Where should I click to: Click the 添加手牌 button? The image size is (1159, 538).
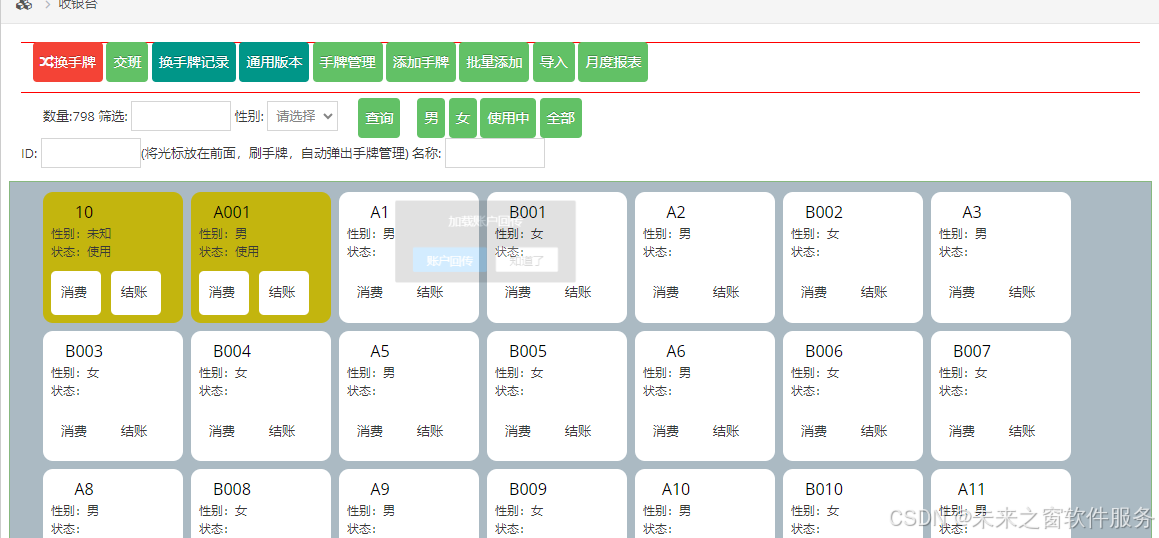pos(421,62)
